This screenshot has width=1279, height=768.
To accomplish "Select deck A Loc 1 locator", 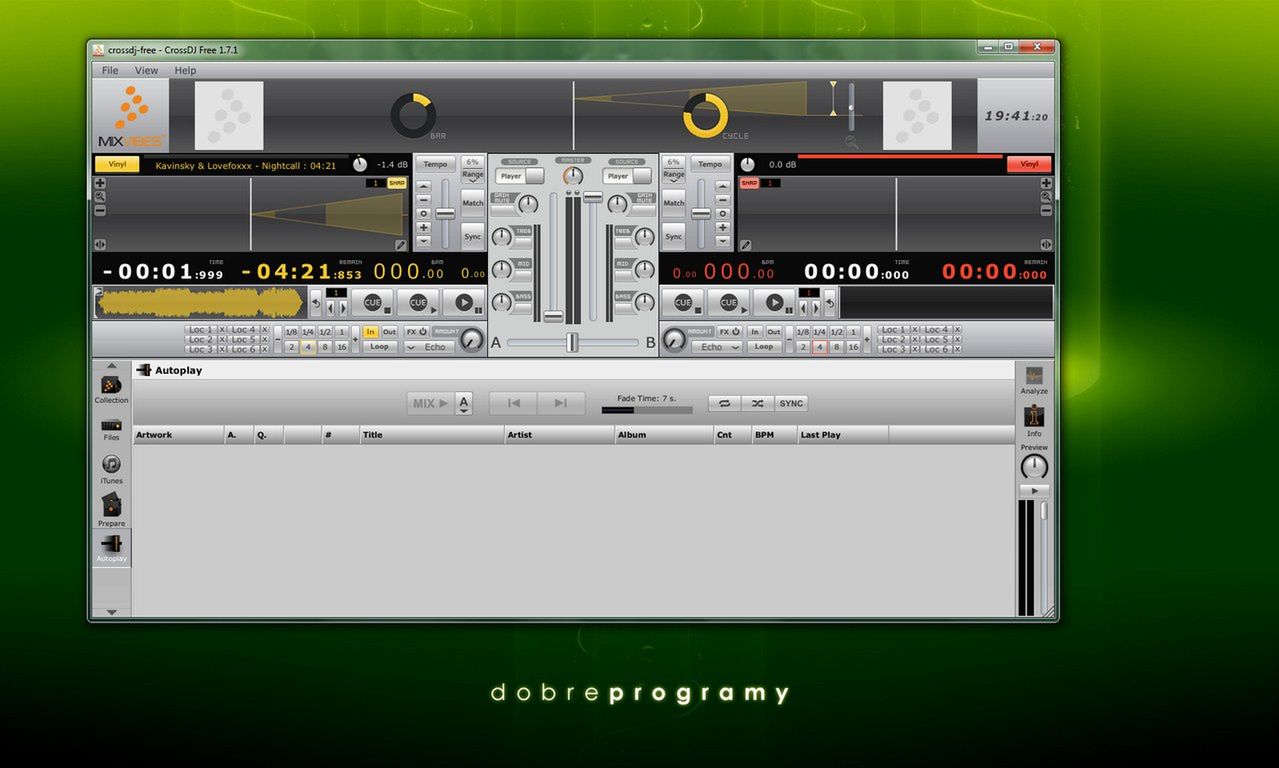I will (200, 330).
